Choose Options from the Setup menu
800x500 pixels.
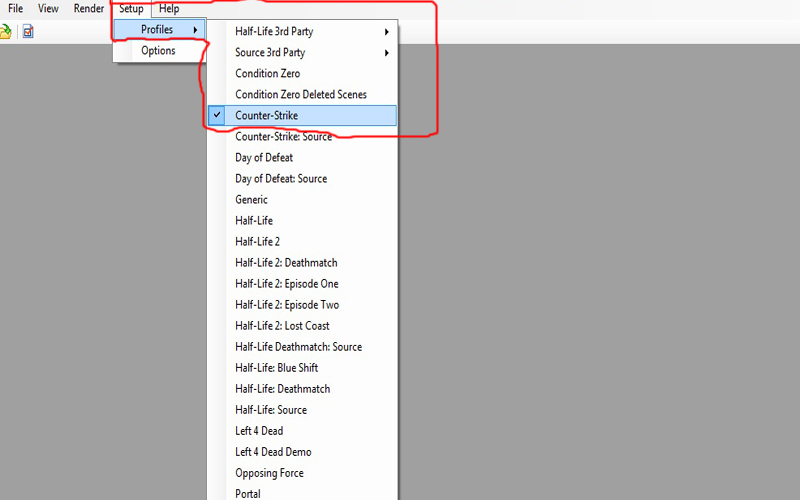click(x=159, y=51)
